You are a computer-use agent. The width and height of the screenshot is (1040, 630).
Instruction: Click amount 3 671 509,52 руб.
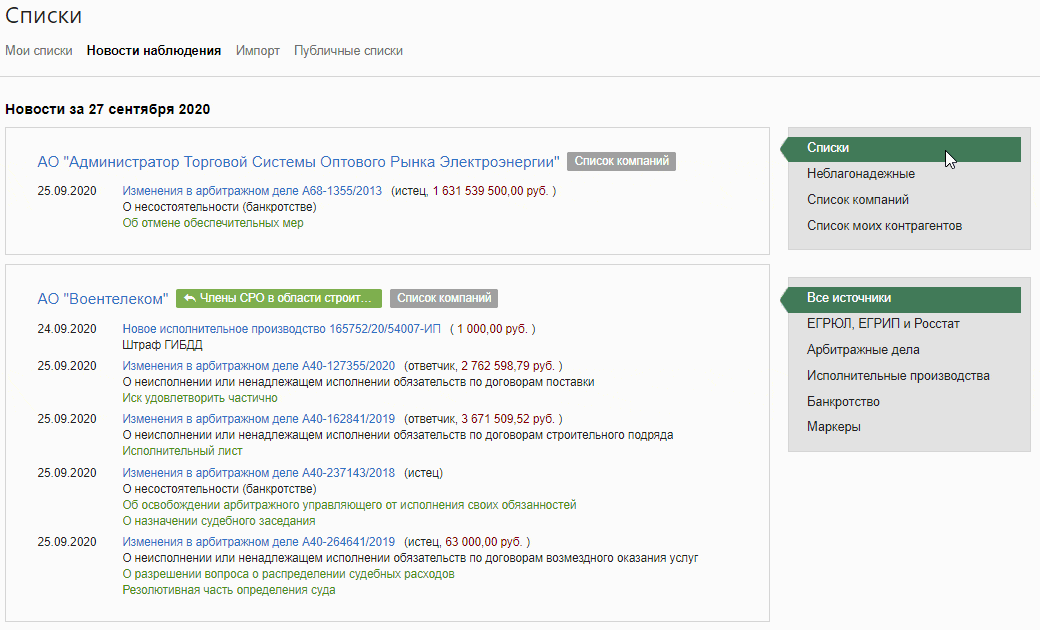(x=508, y=419)
